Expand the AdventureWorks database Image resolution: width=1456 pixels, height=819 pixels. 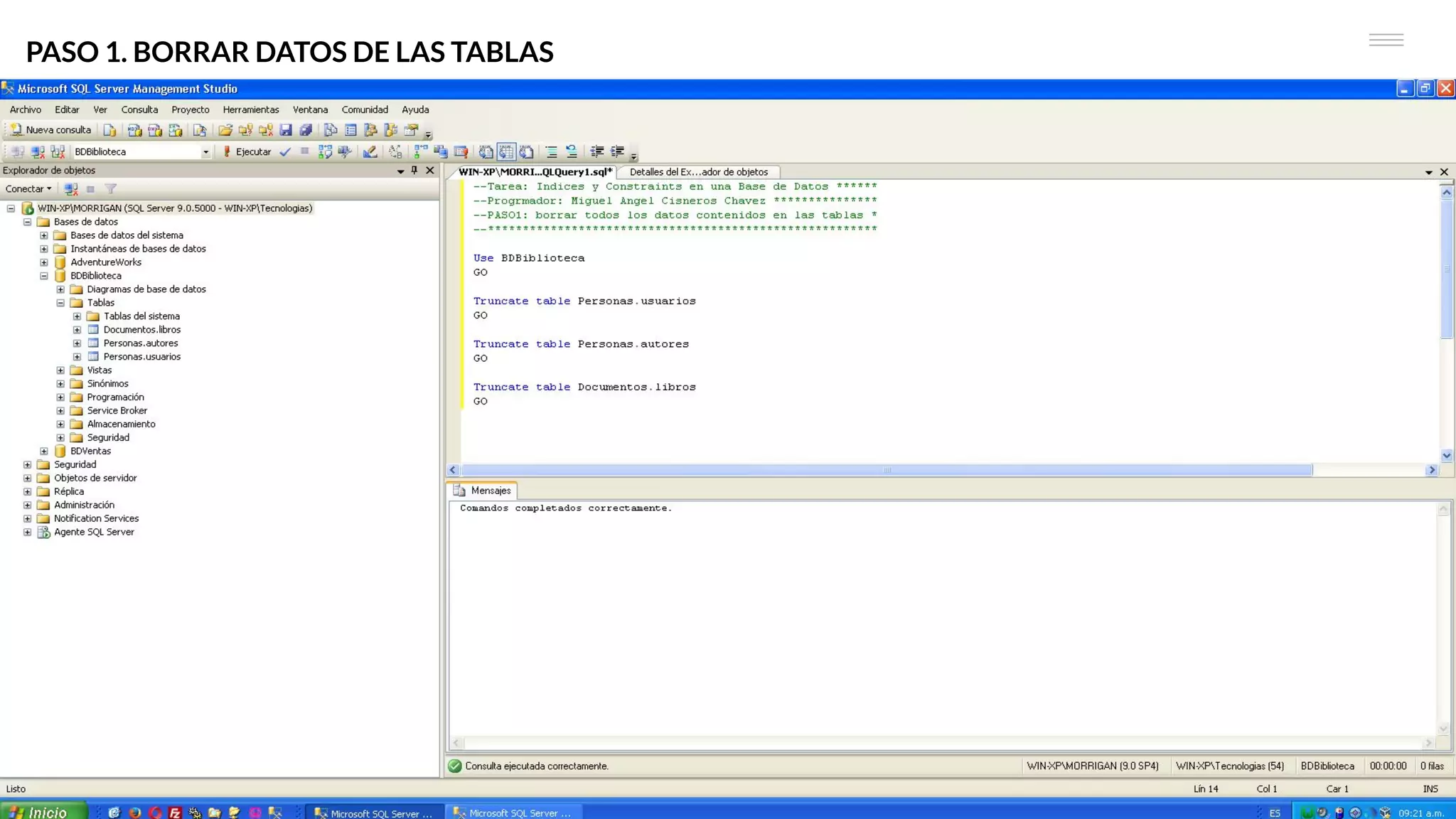coord(44,262)
